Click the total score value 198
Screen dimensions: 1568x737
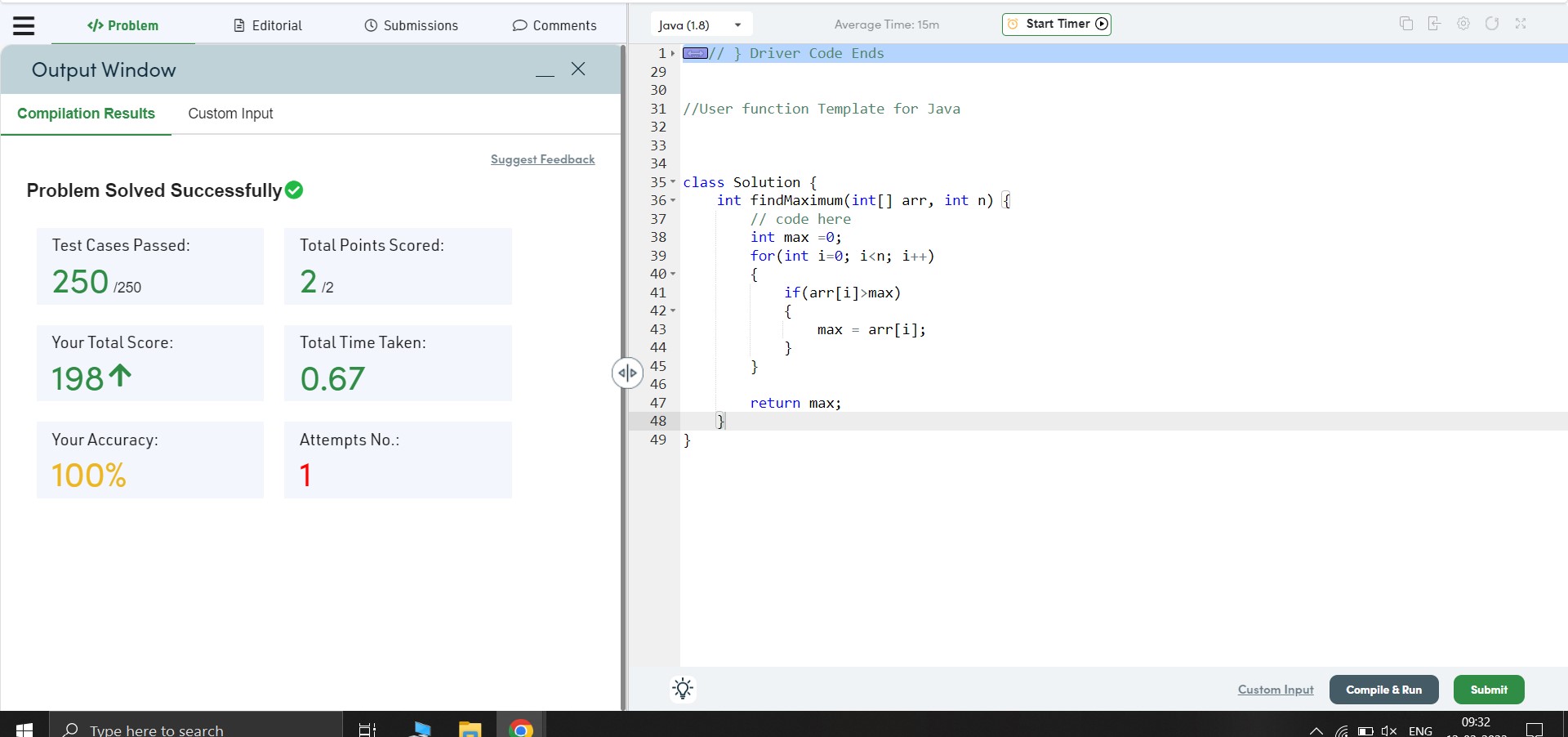coord(78,379)
